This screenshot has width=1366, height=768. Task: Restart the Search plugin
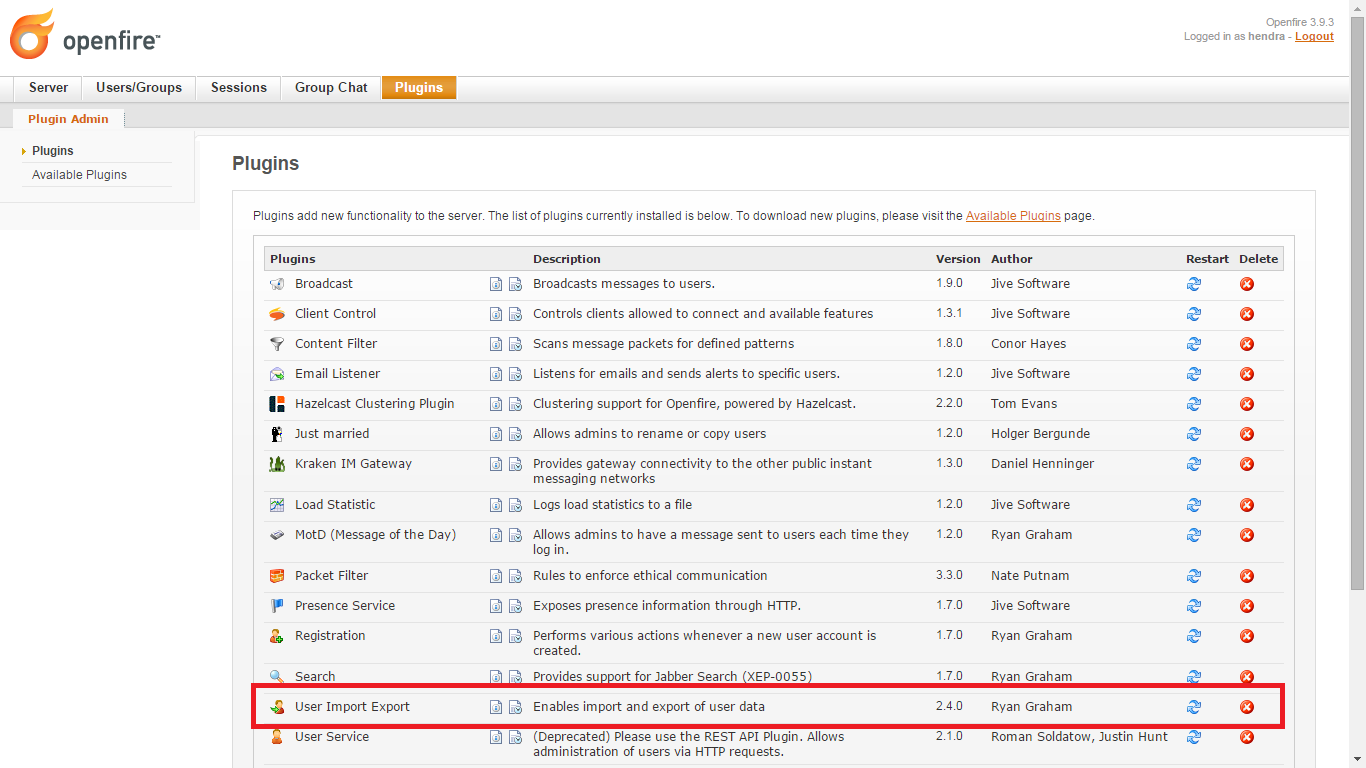[1194, 677]
